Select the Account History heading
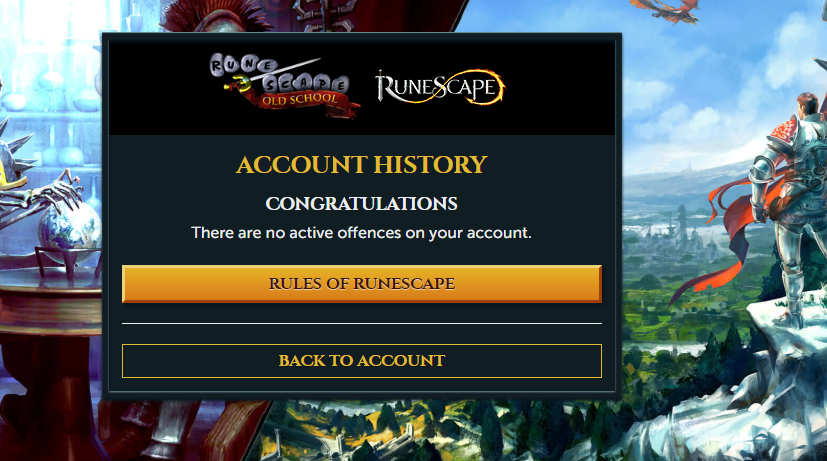 point(362,165)
